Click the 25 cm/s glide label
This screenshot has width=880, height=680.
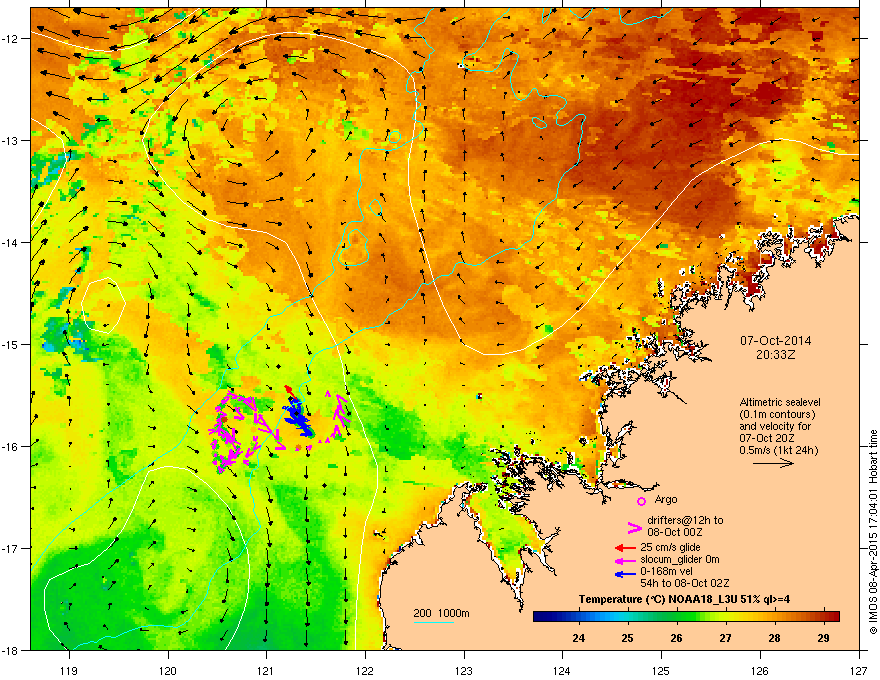pyautogui.click(x=670, y=547)
